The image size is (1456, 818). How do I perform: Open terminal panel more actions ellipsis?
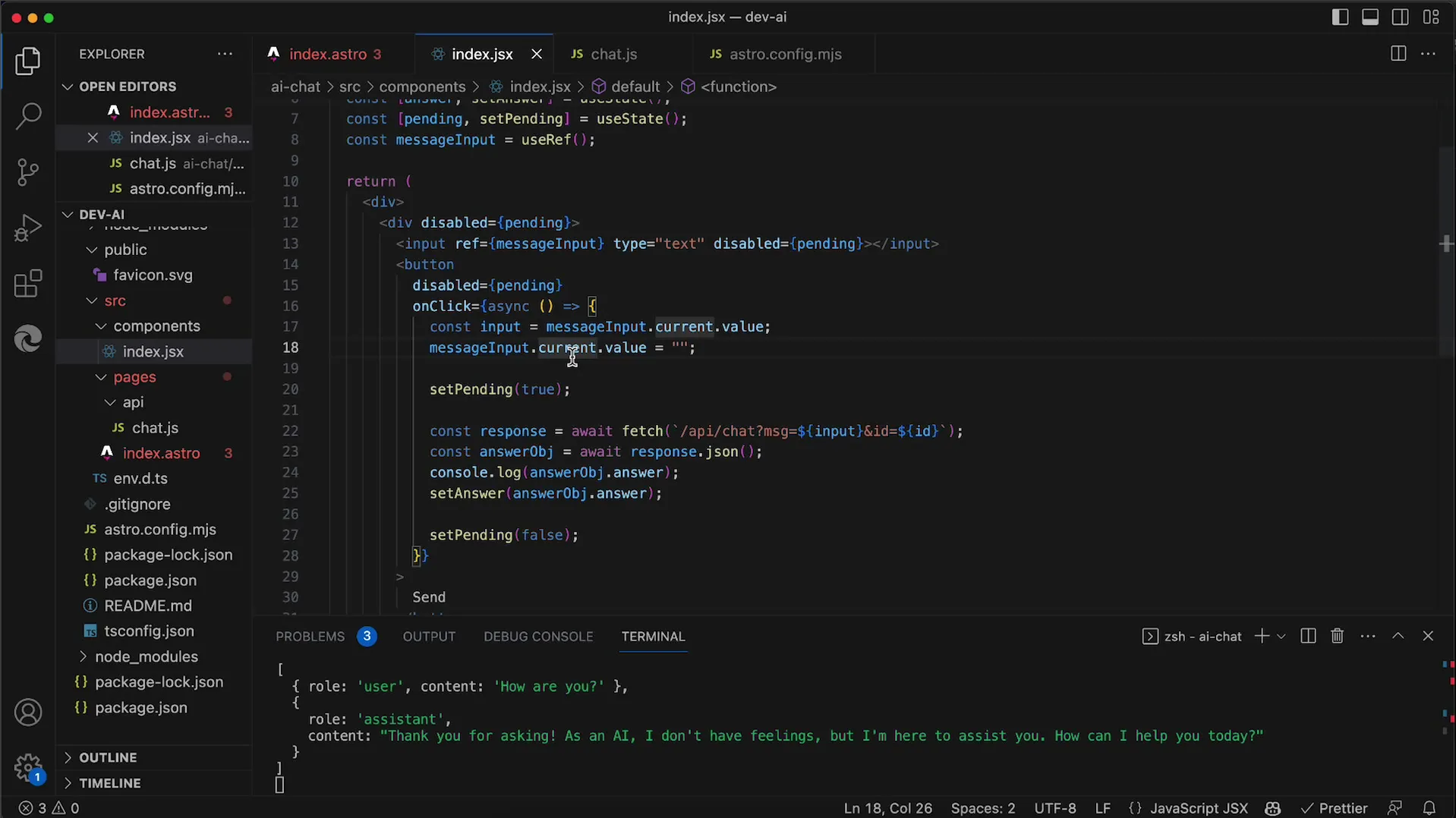point(1368,636)
